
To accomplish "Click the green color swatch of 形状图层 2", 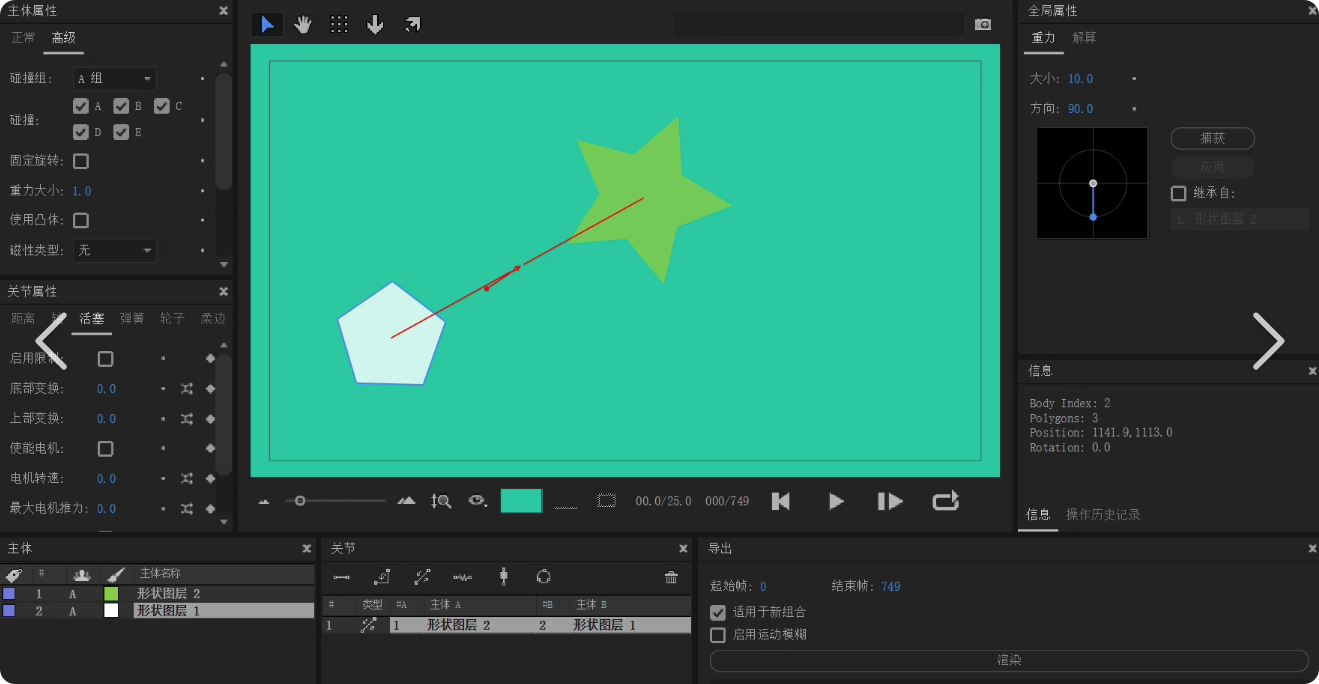I will click(x=111, y=594).
